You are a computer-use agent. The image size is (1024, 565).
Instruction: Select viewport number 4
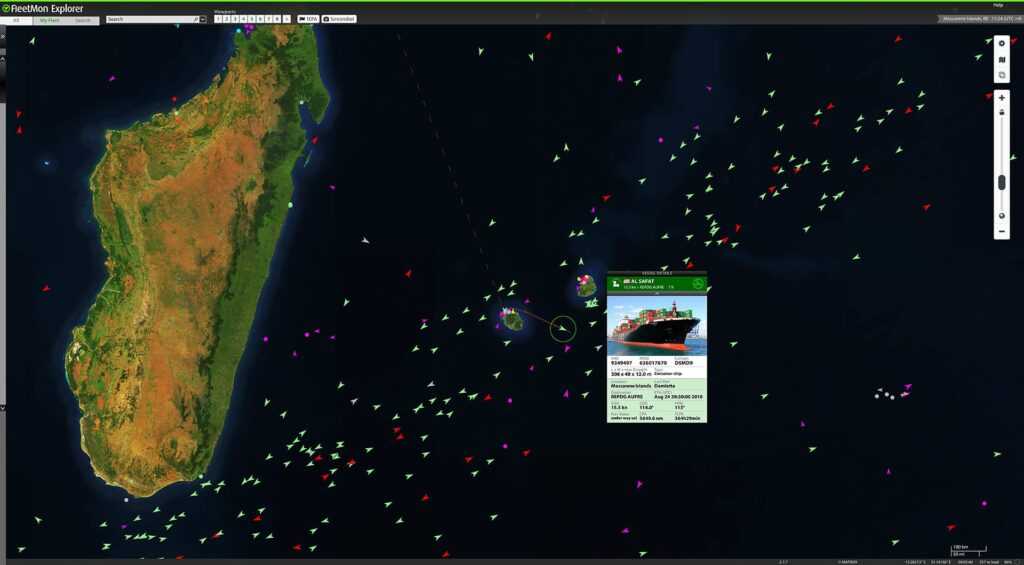242,19
